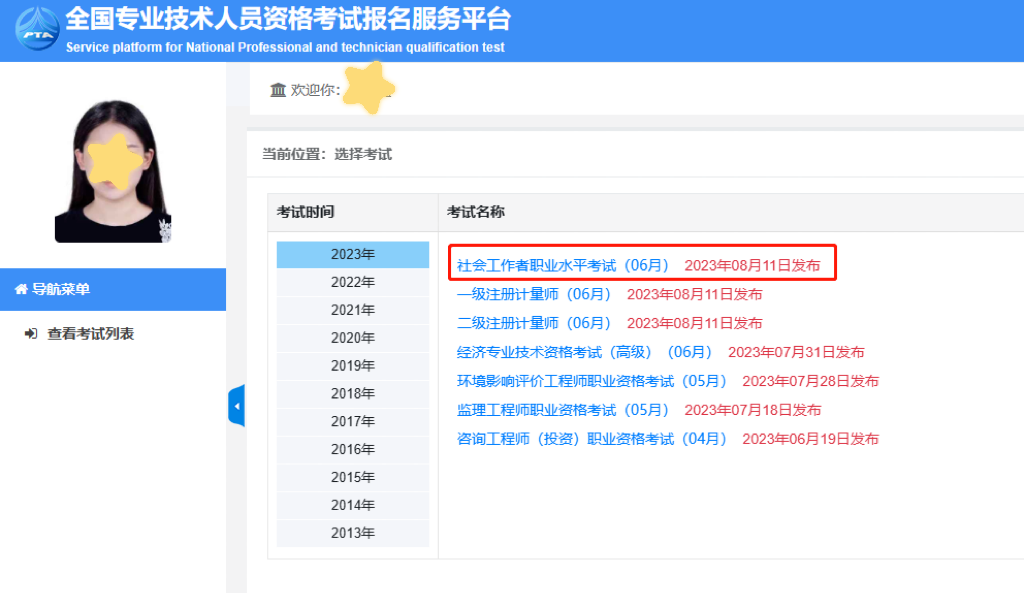Open 一级注册计量师 (06月) exam link
This screenshot has width=1024, height=593.
click(534, 294)
